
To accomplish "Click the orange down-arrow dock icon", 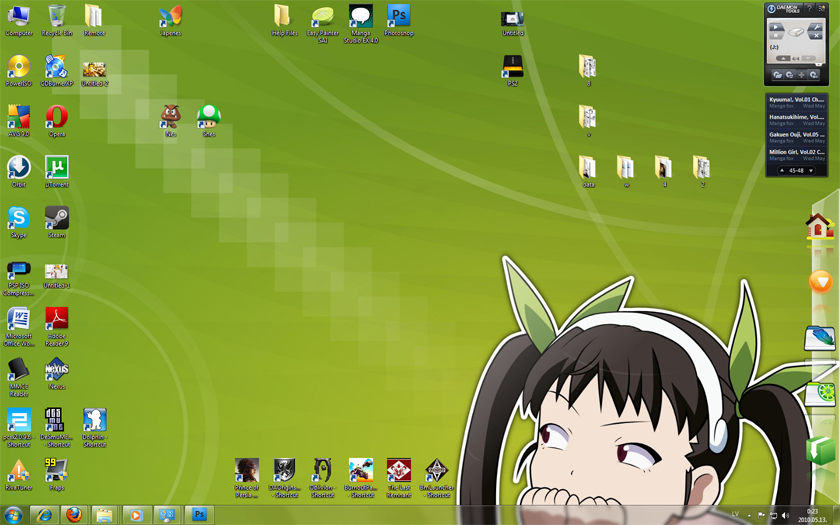I will [821, 281].
